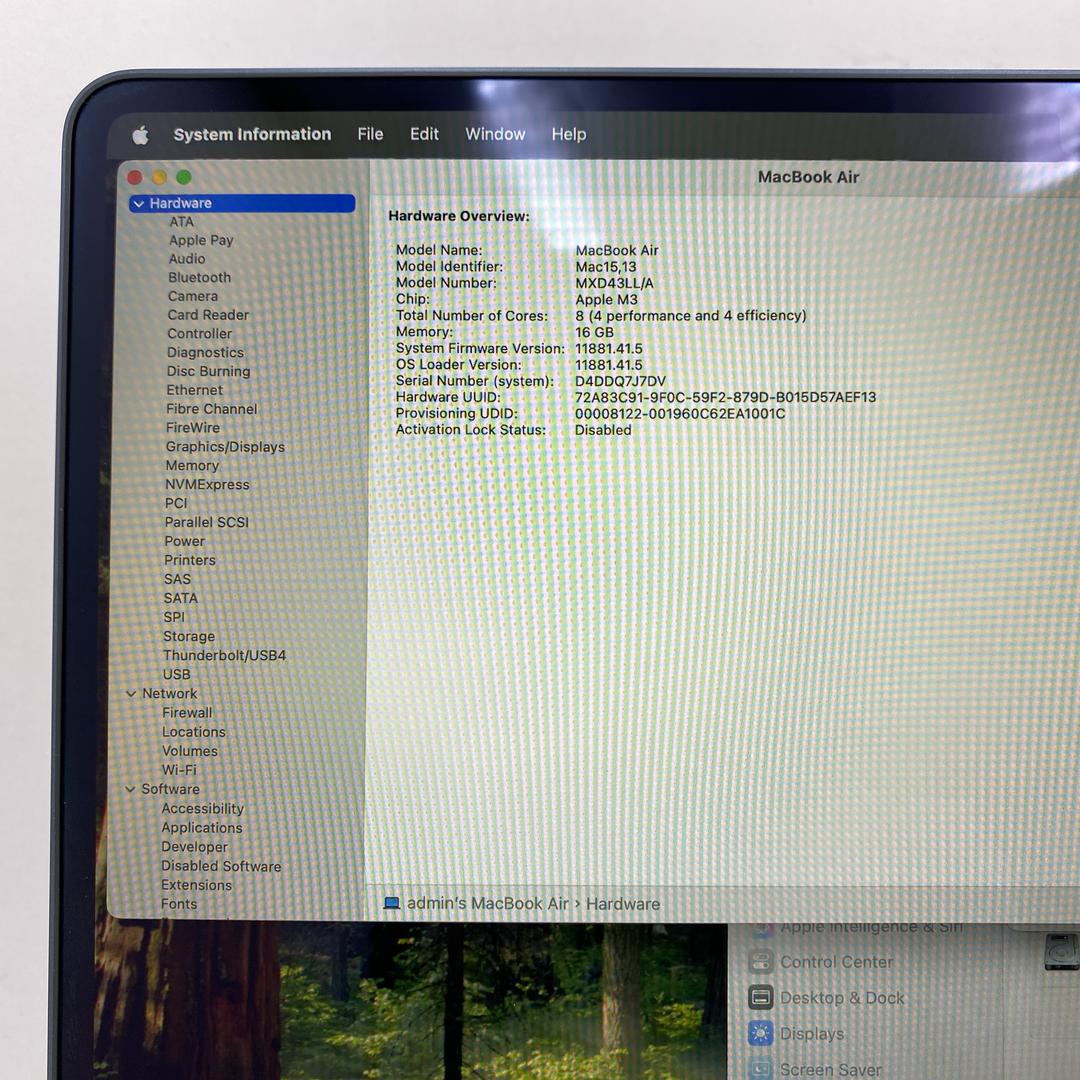Screen dimensions: 1080x1080
Task: Select Card Reader in the sidebar
Action: 208,315
